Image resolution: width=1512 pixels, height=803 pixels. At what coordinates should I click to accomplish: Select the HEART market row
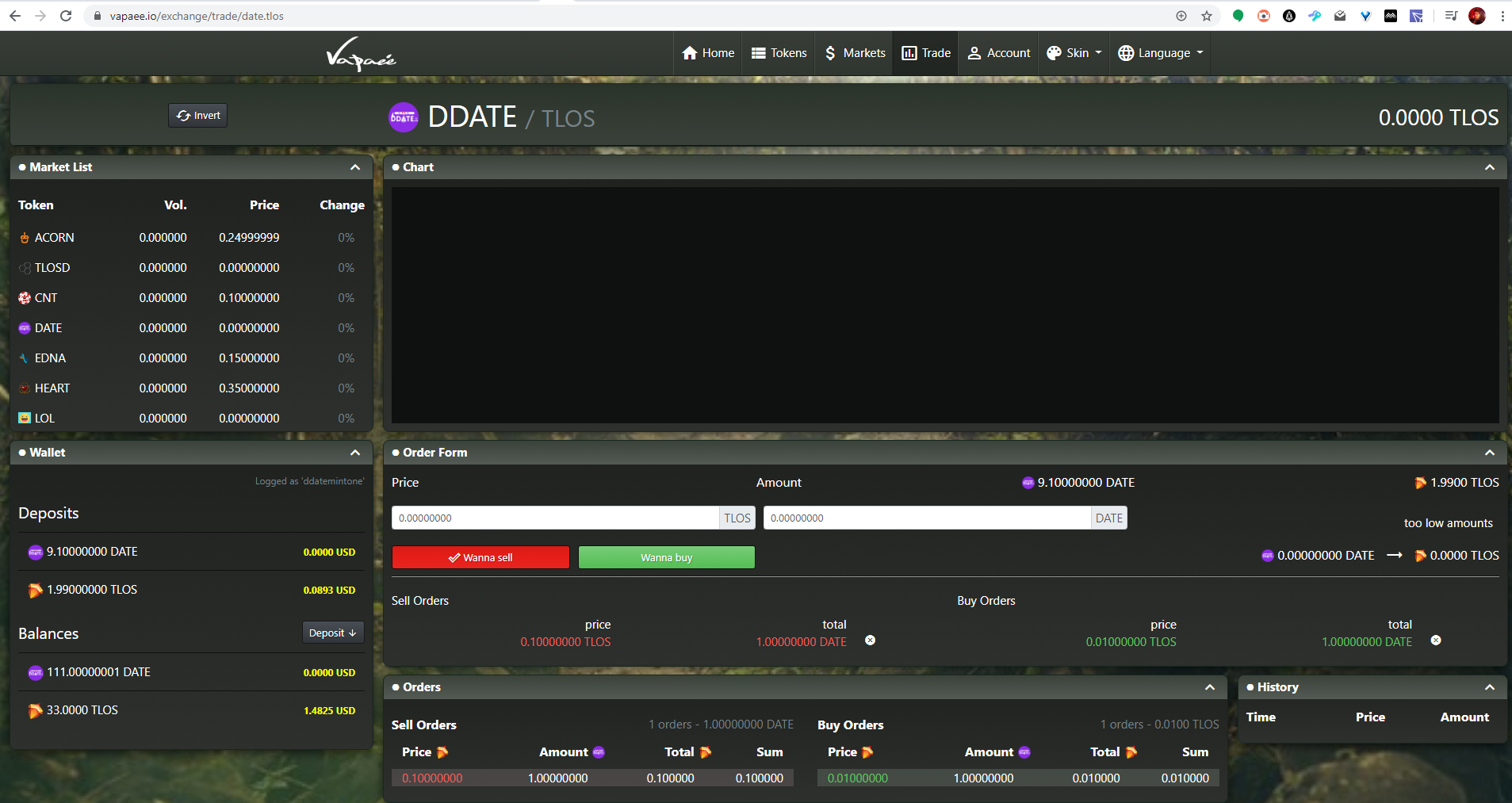click(190, 388)
